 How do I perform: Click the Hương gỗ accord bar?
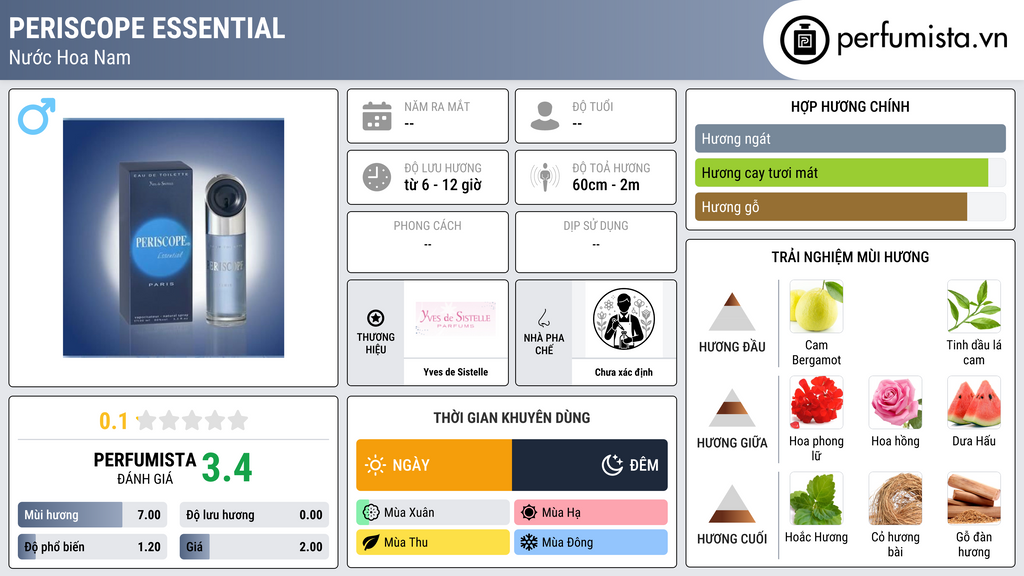(x=850, y=206)
